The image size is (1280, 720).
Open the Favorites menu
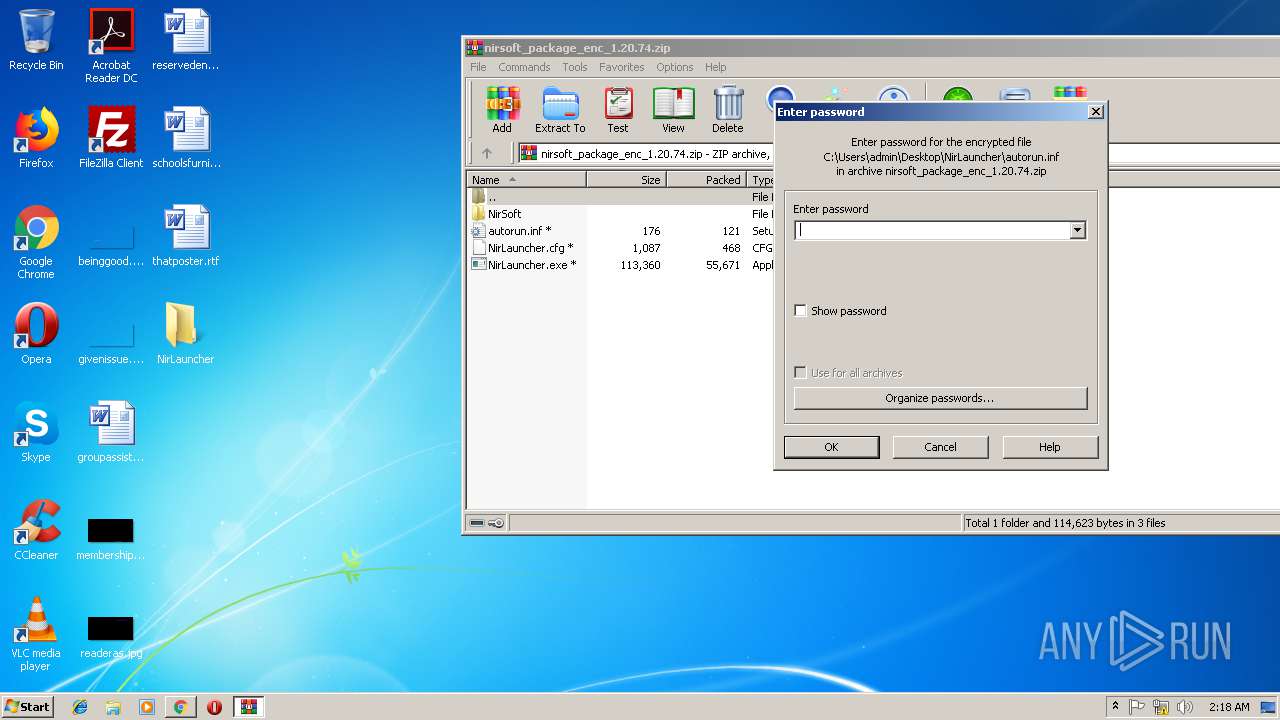(622, 67)
